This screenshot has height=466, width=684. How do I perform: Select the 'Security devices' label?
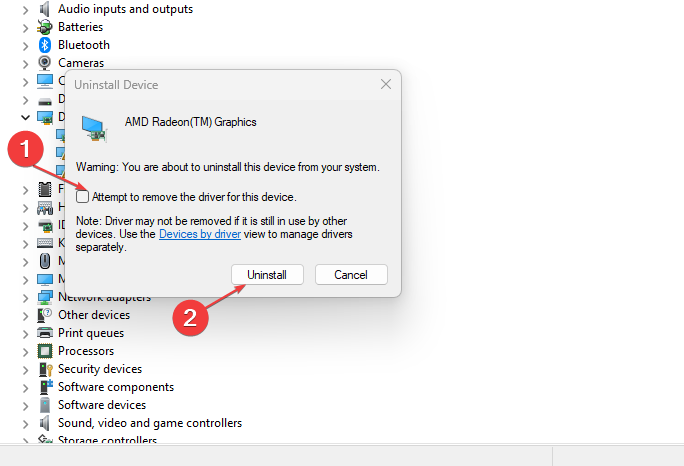[x=100, y=369]
